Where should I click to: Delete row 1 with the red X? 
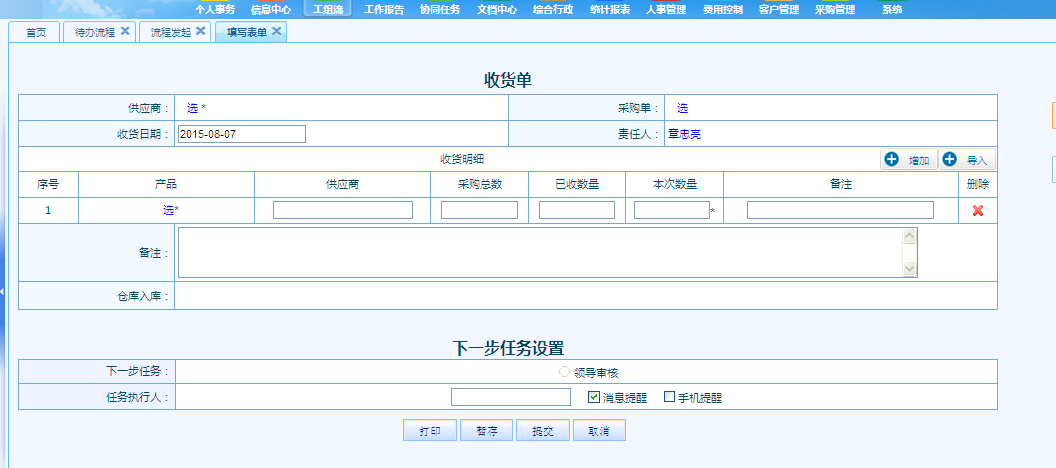[x=977, y=210]
